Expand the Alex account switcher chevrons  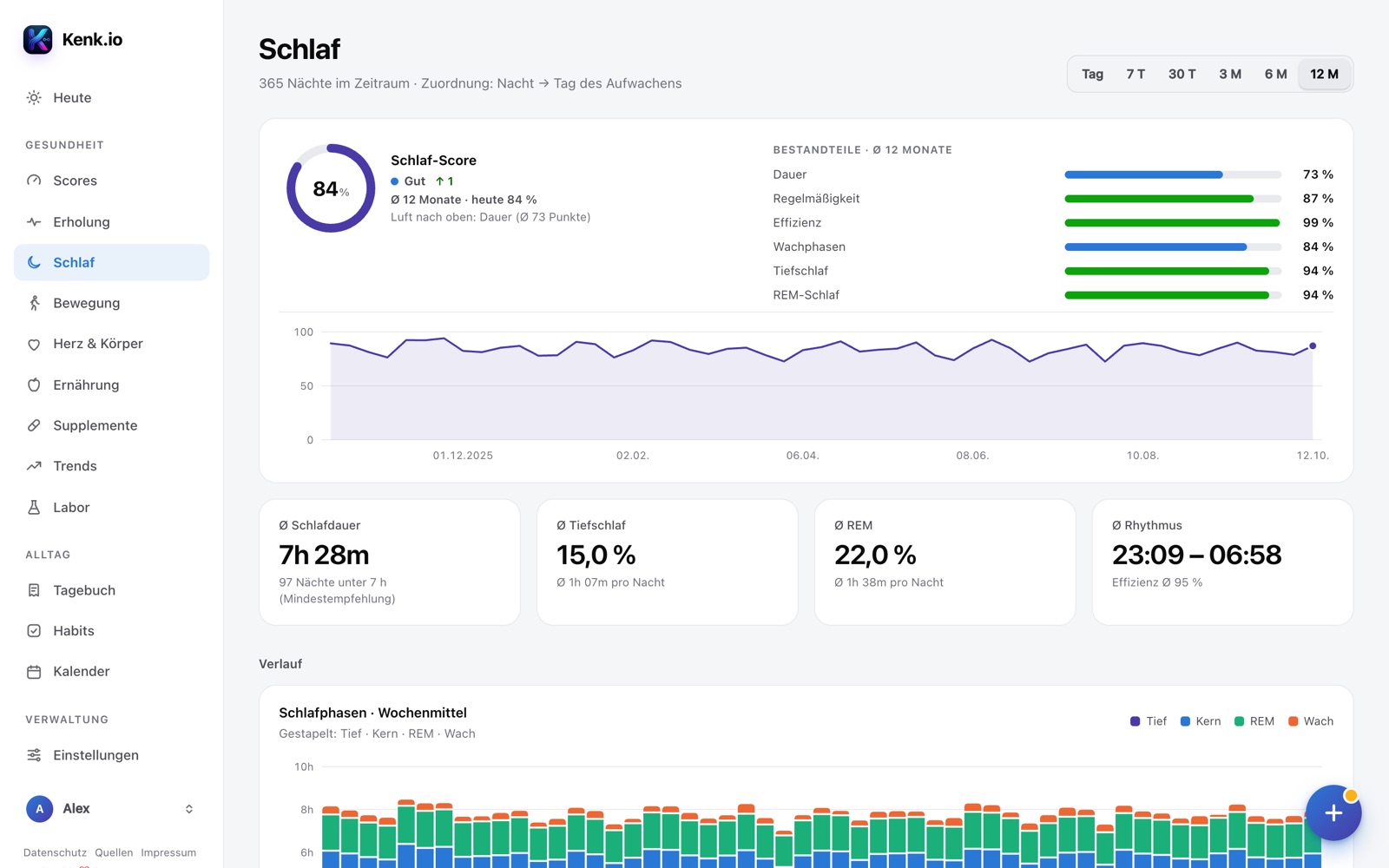pyautogui.click(x=189, y=809)
